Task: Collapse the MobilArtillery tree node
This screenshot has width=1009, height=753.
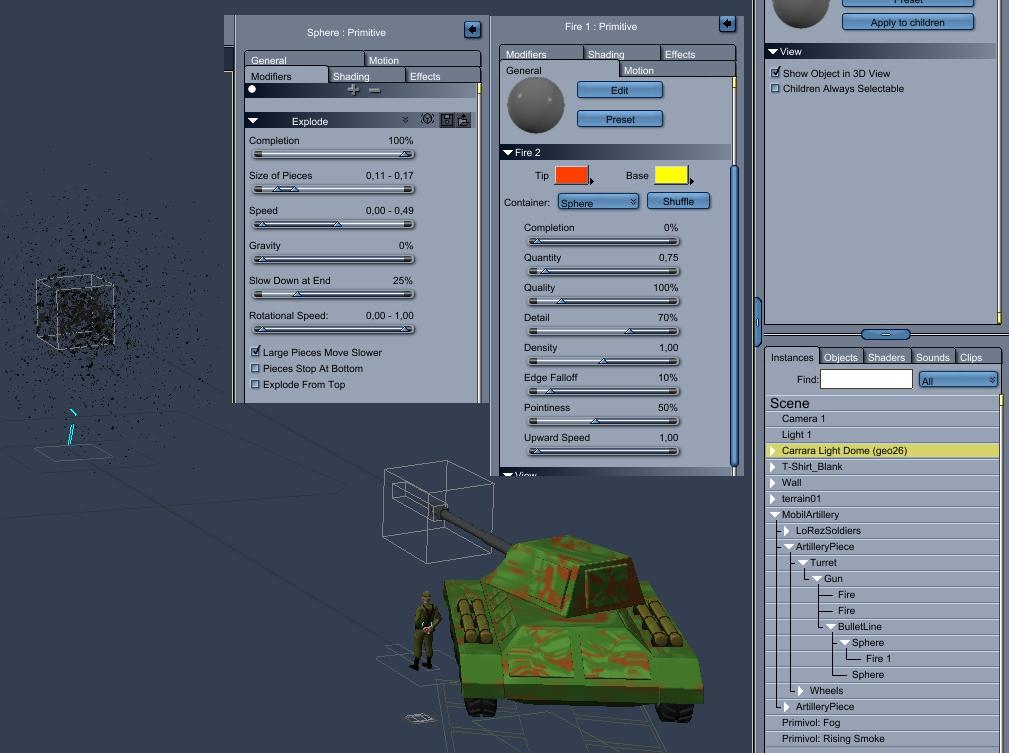Action: click(x=774, y=515)
